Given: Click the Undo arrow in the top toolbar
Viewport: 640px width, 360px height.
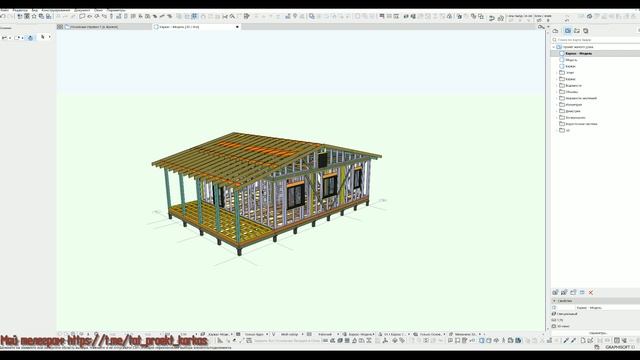Looking at the screenshot, I should tap(3, 16).
